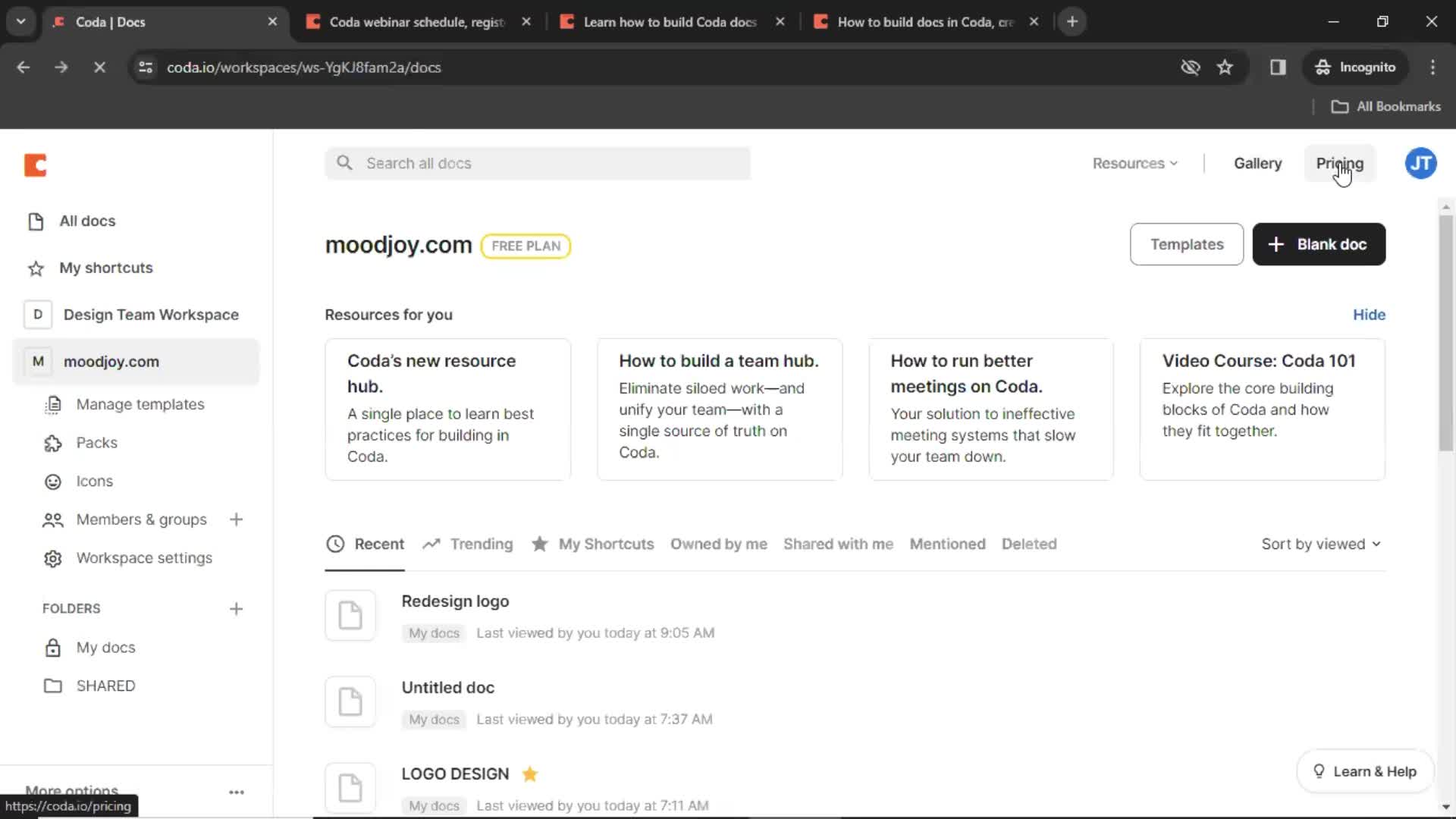Click Templates button
The image size is (1456, 819).
[x=1186, y=244]
